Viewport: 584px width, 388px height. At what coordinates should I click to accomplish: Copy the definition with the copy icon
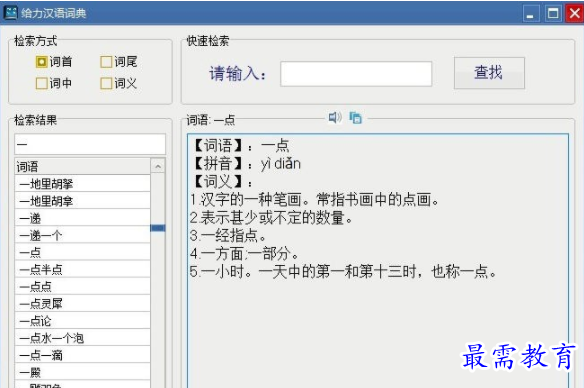[356, 118]
